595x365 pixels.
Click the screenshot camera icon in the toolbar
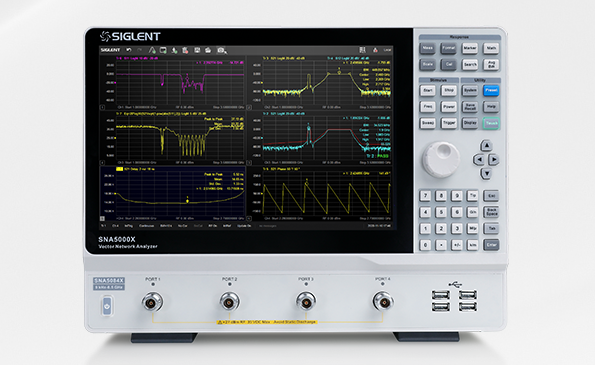[221, 50]
